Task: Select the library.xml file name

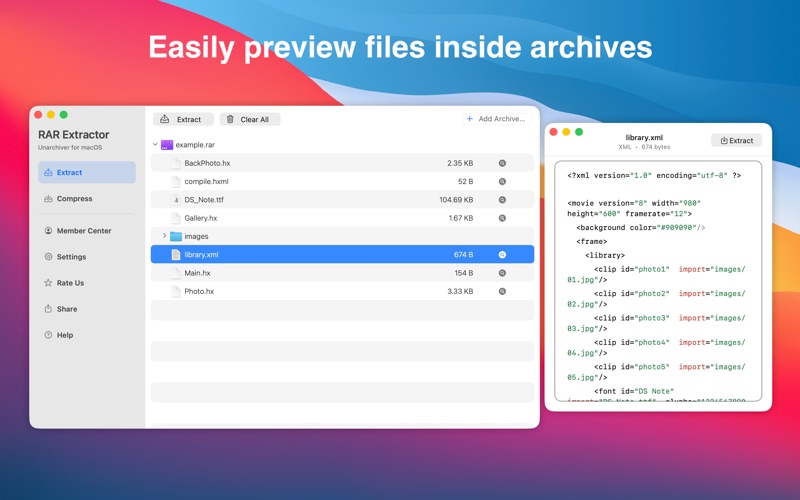Action: click(x=201, y=255)
